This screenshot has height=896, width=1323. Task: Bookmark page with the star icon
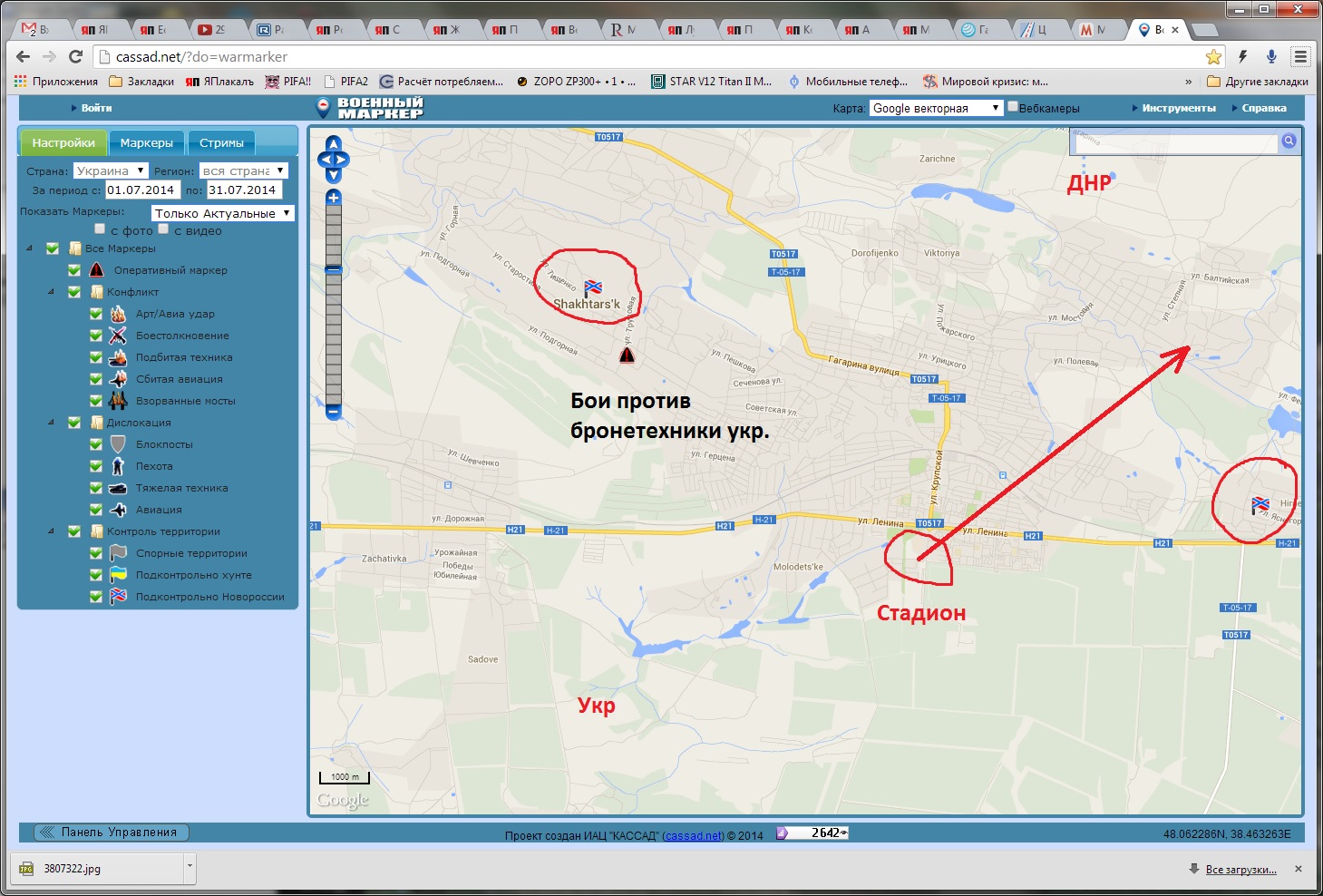point(1213,56)
